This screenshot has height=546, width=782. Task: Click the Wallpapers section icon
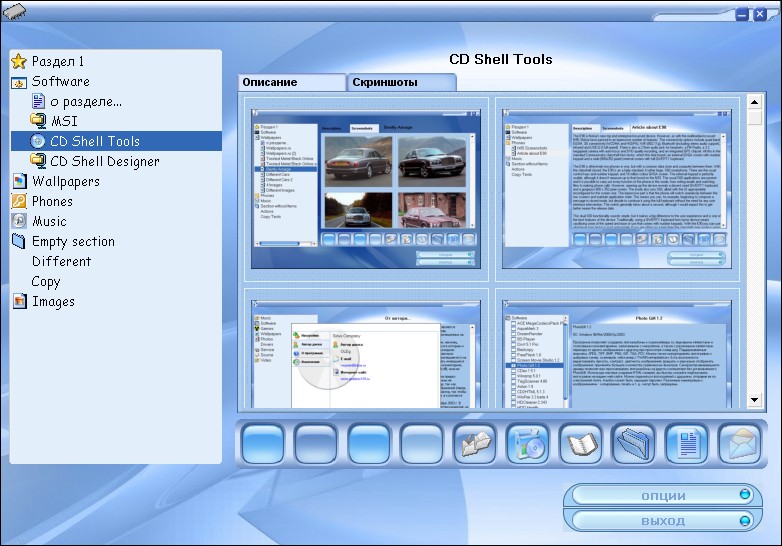19,181
